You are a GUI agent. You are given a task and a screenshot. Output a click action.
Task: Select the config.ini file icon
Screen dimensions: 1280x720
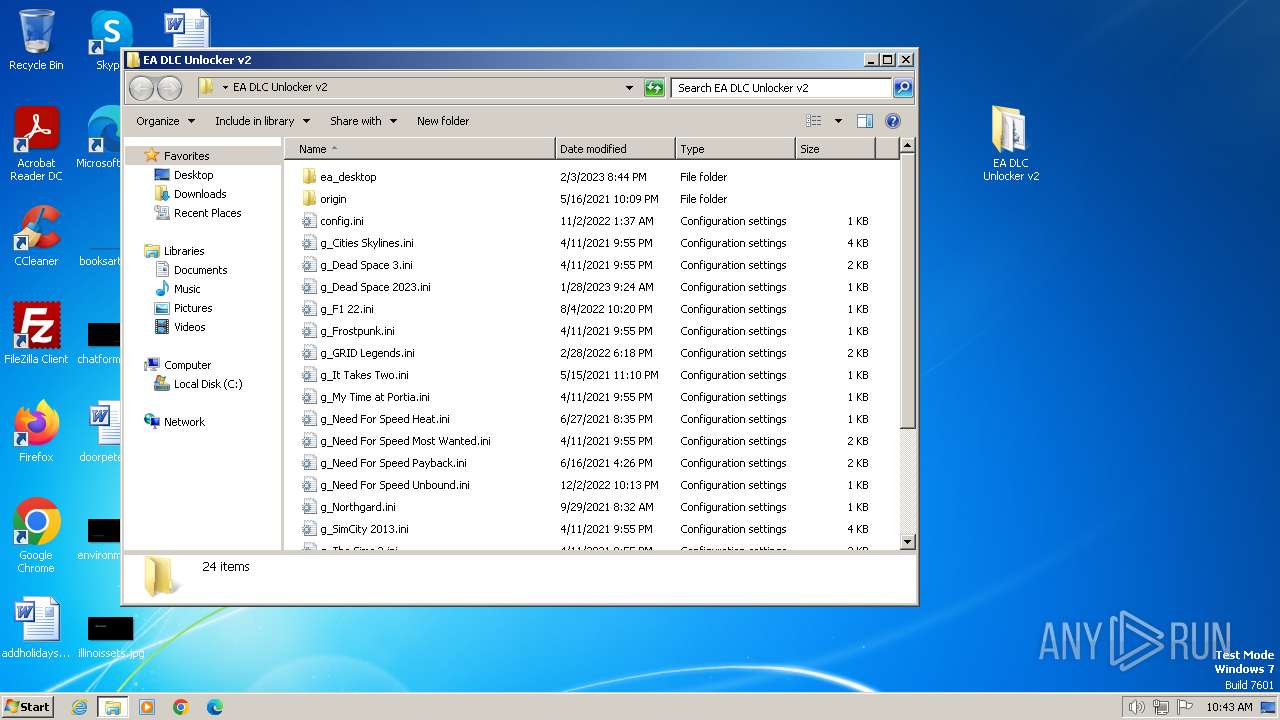click(310, 221)
